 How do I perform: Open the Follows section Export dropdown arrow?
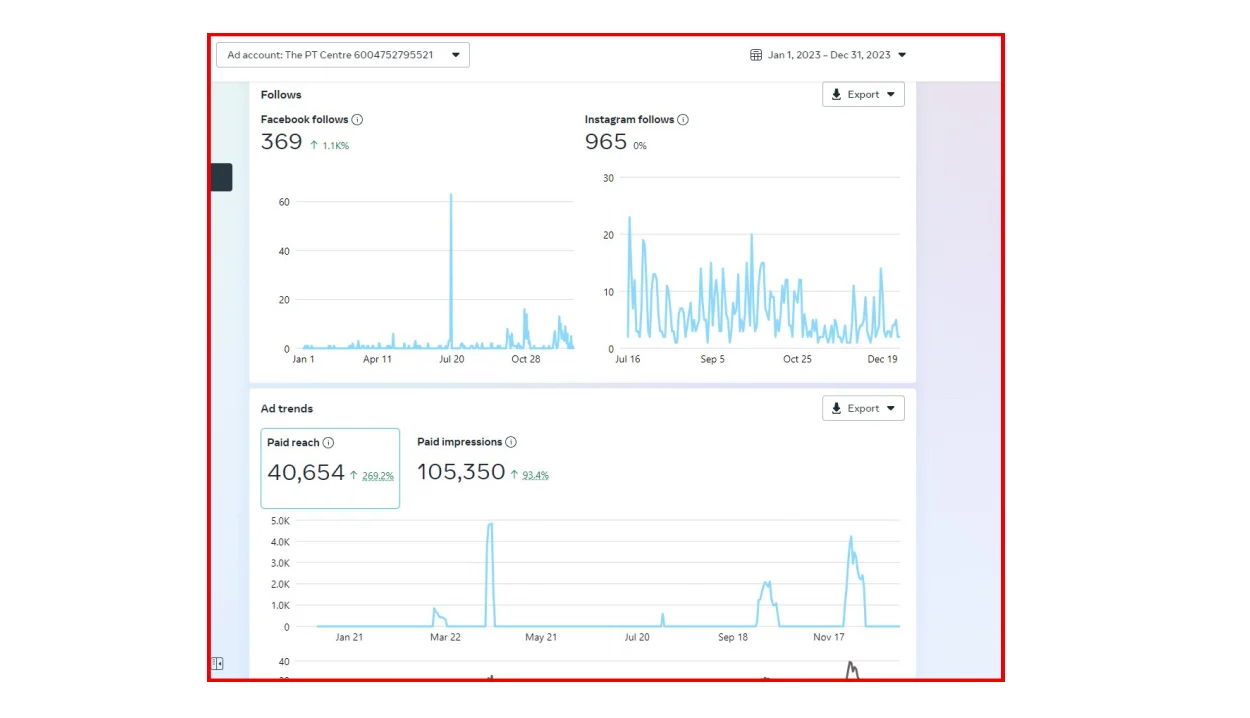pos(891,95)
